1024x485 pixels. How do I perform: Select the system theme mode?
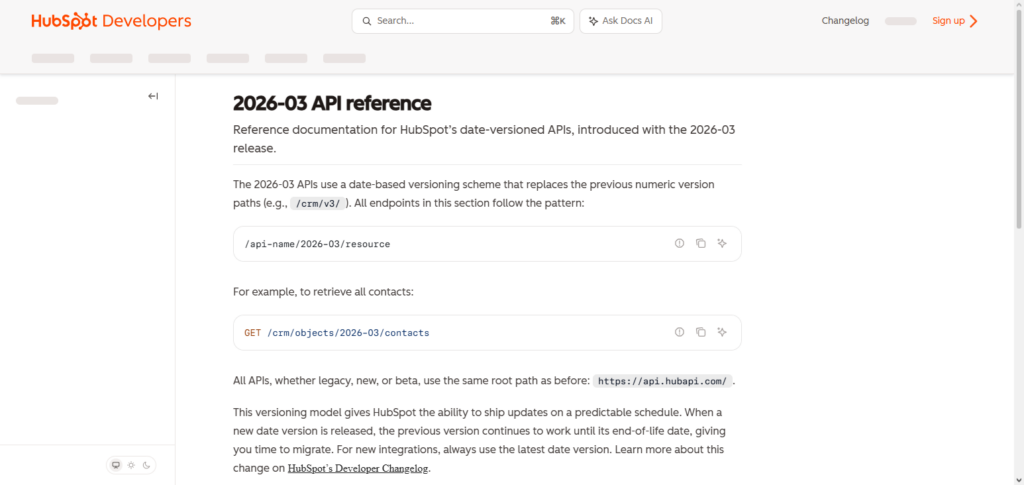(116, 465)
